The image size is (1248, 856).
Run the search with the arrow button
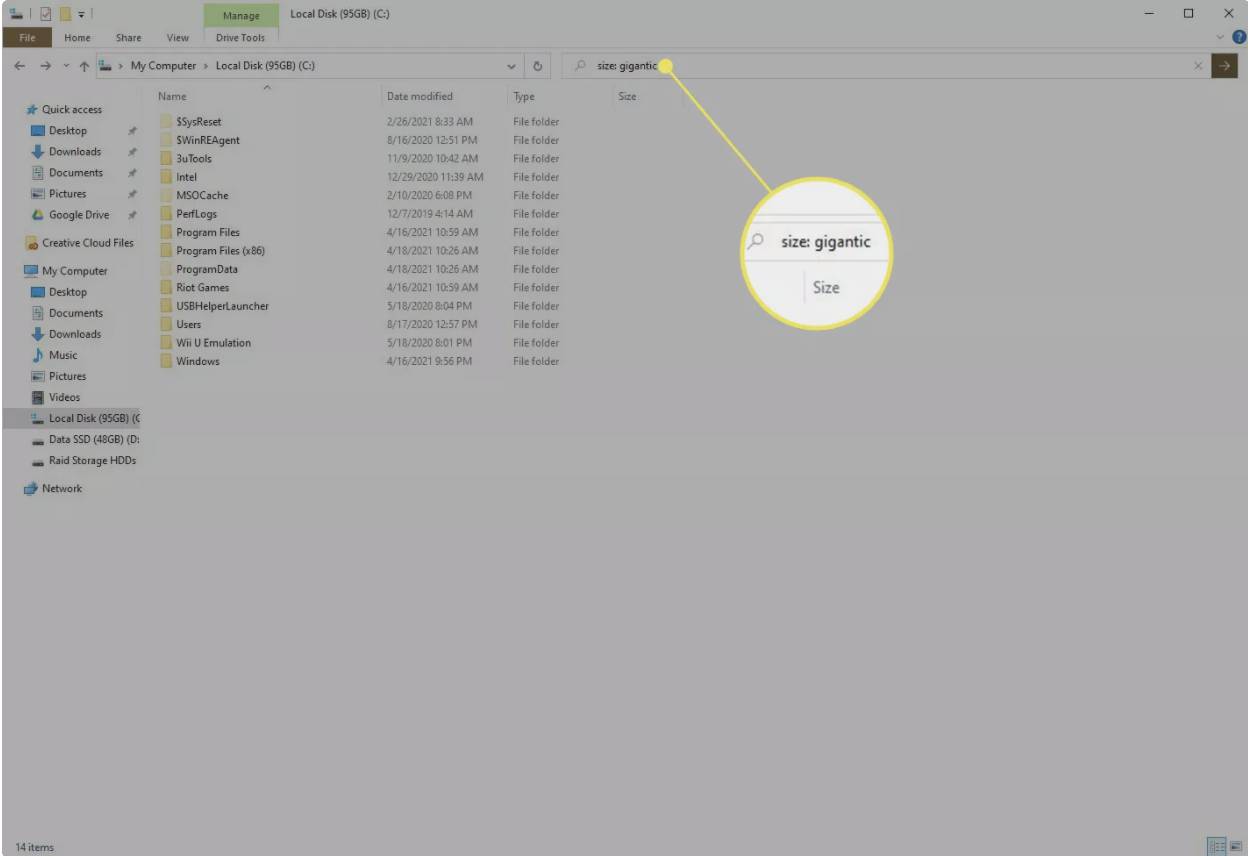(1223, 66)
